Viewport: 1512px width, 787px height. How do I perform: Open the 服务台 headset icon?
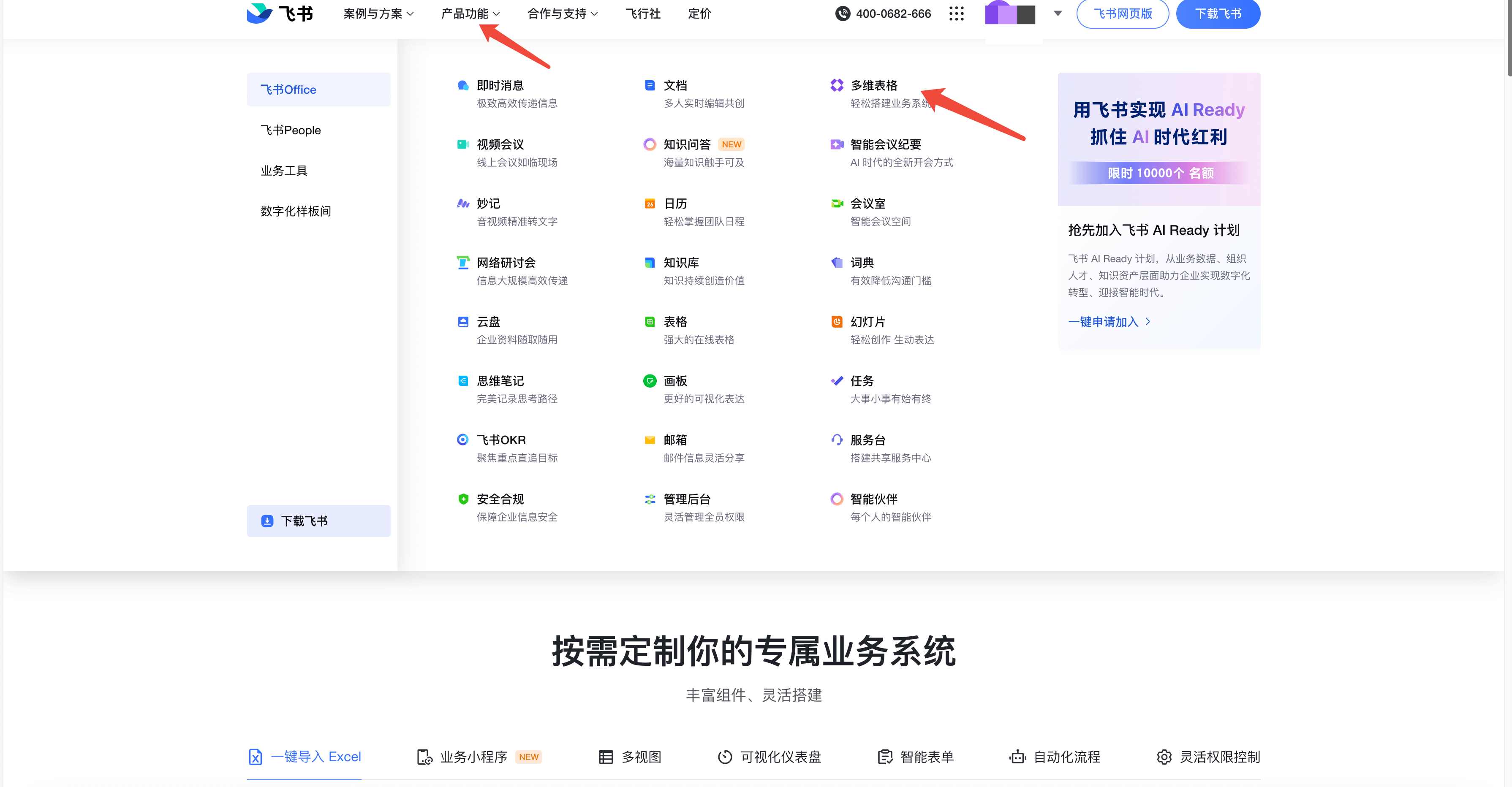tap(837, 440)
